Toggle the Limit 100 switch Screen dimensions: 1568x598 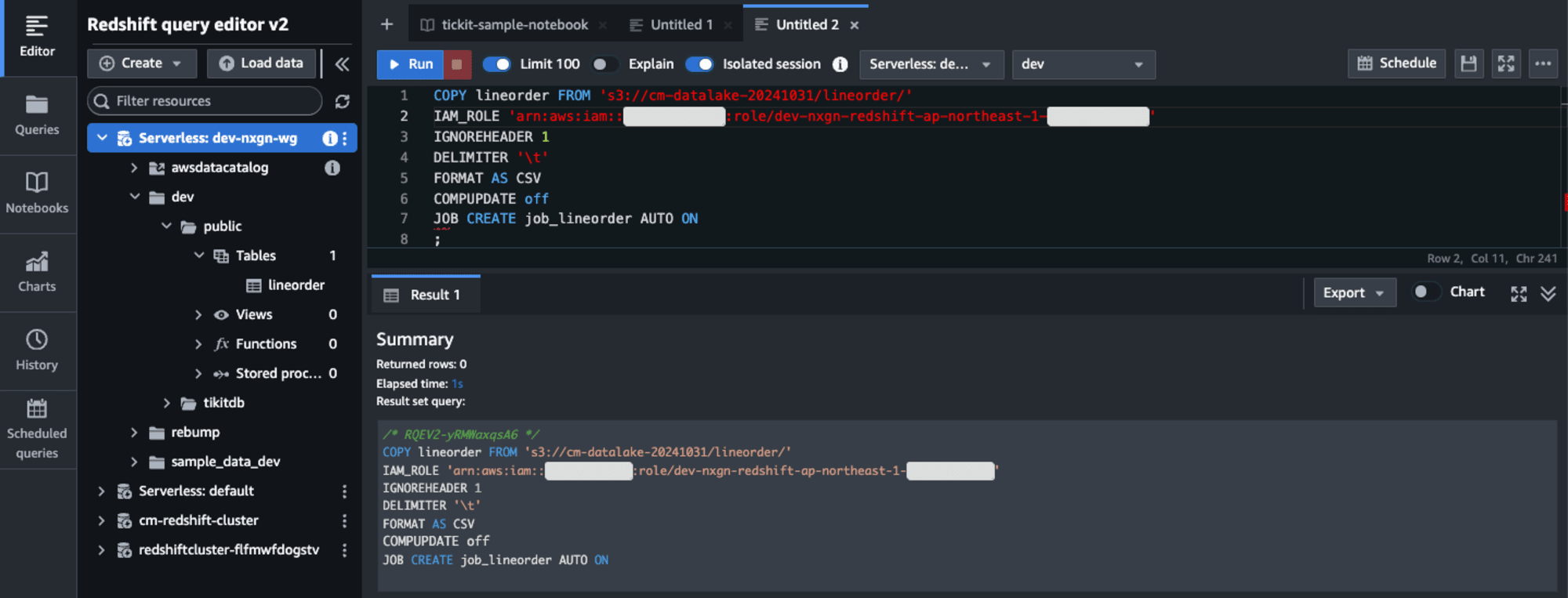pyautogui.click(x=496, y=64)
